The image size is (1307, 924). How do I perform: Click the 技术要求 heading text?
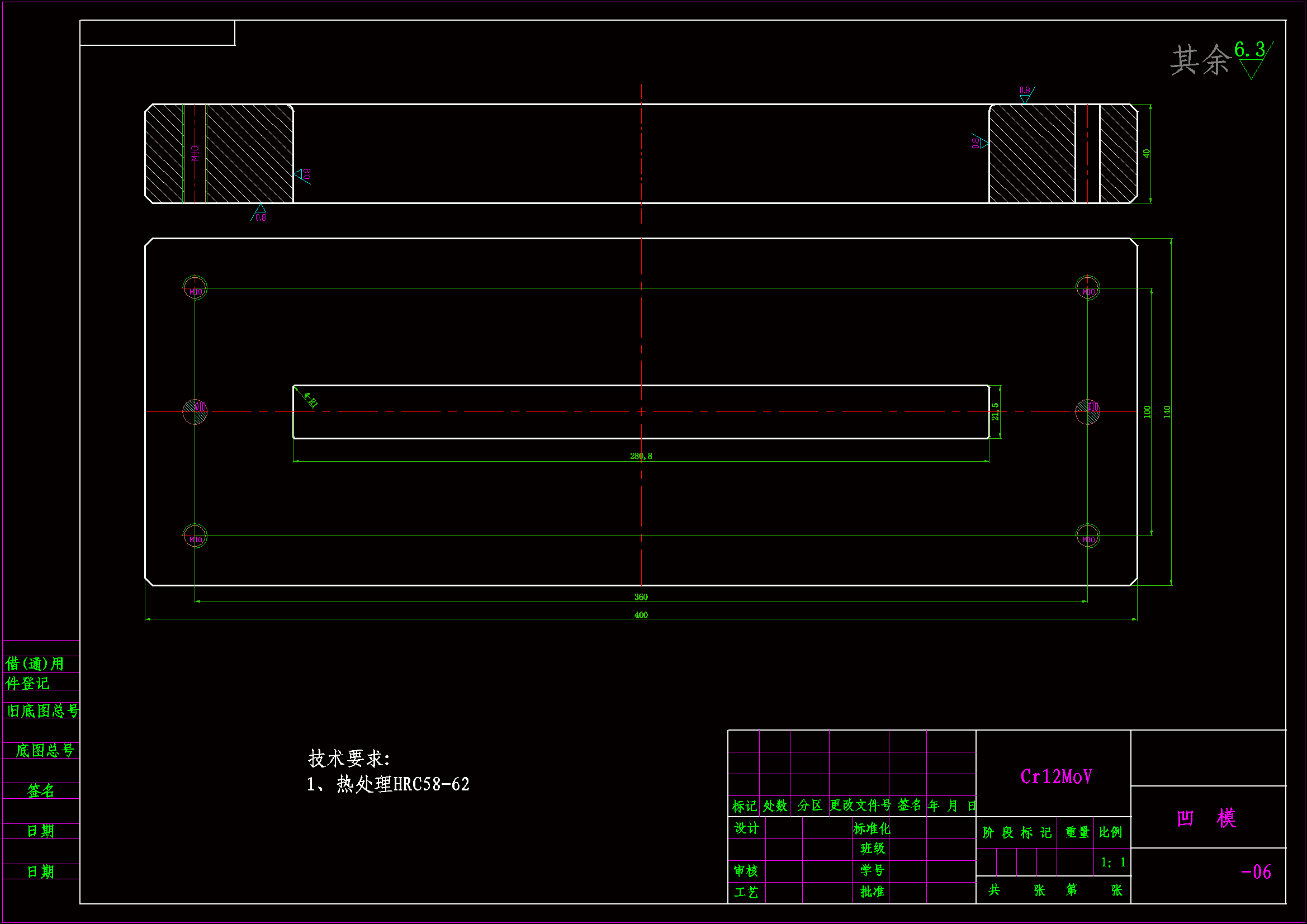click(x=348, y=759)
